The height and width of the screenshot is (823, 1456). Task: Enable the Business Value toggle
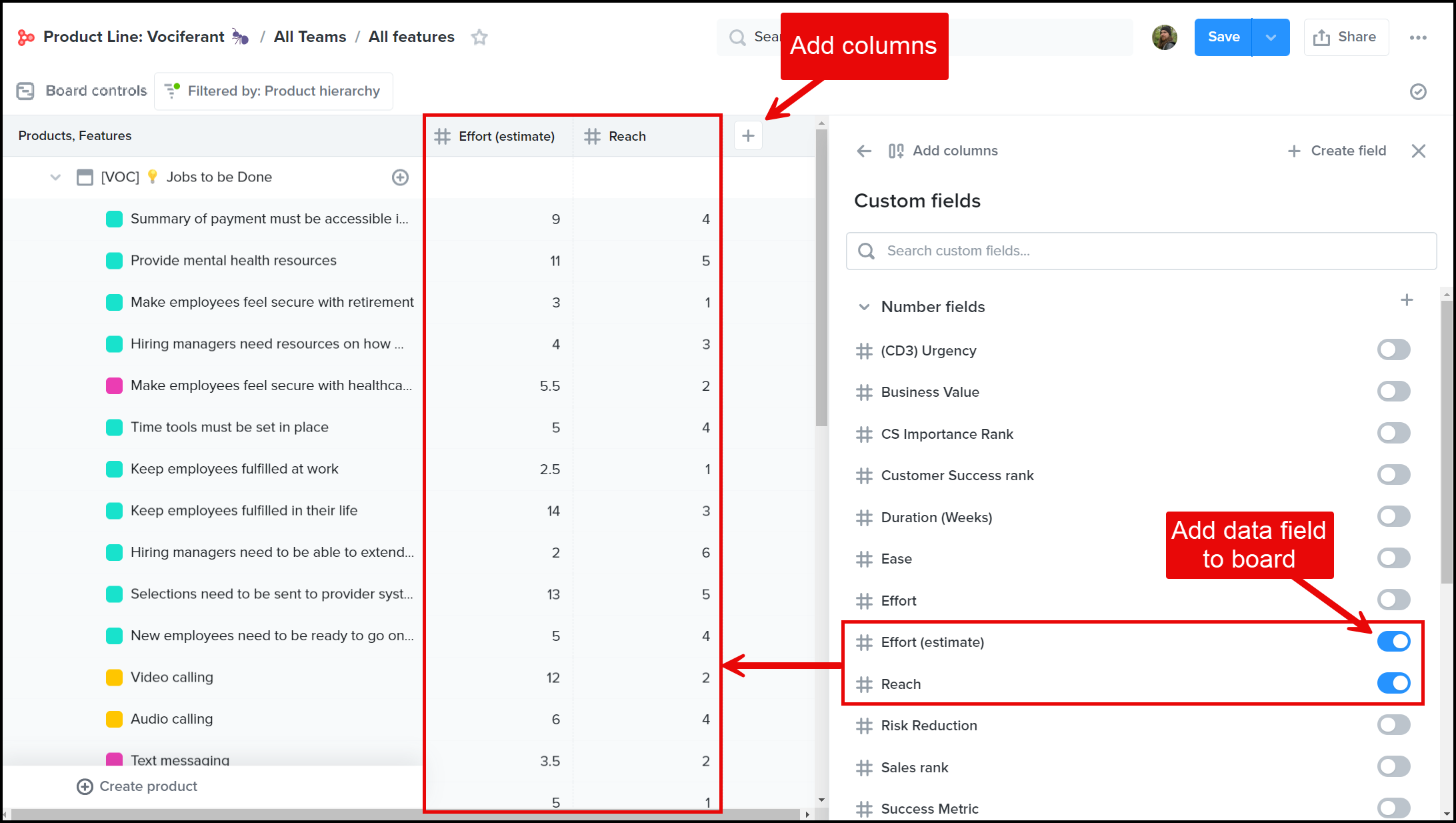click(1393, 391)
